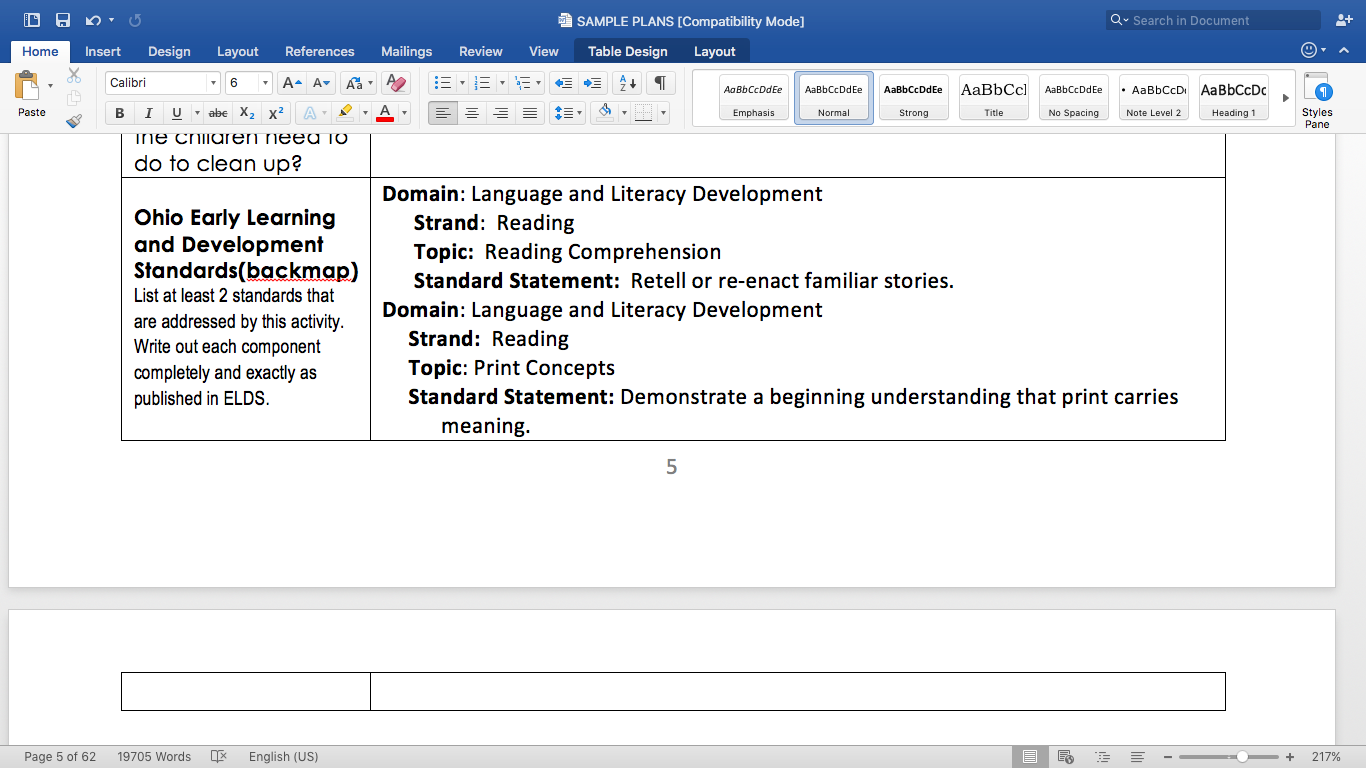Center align the paragraph
The image size is (1366, 768).
pos(472,113)
